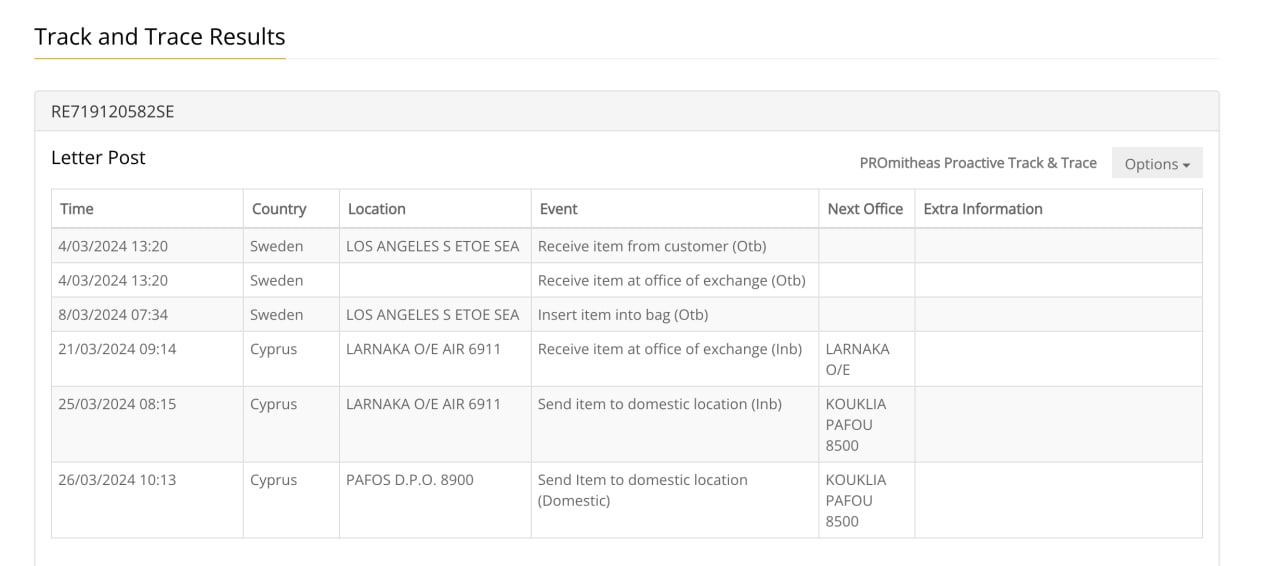Viewport: 1280px width, 566px height.
Task: Click the 26/03/2024 10:13 timestamp row
Action: pyautogui.click(x=627, y=500)
